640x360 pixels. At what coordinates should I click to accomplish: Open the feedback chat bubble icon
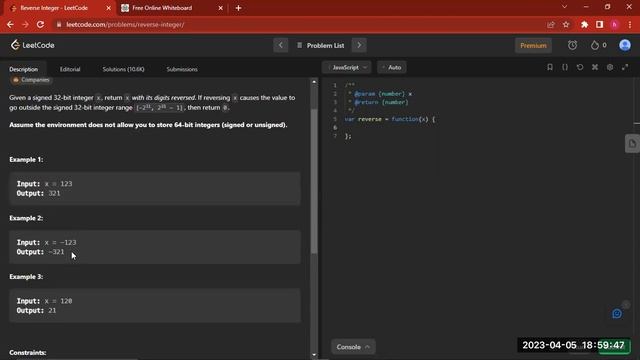click(617, 313)
